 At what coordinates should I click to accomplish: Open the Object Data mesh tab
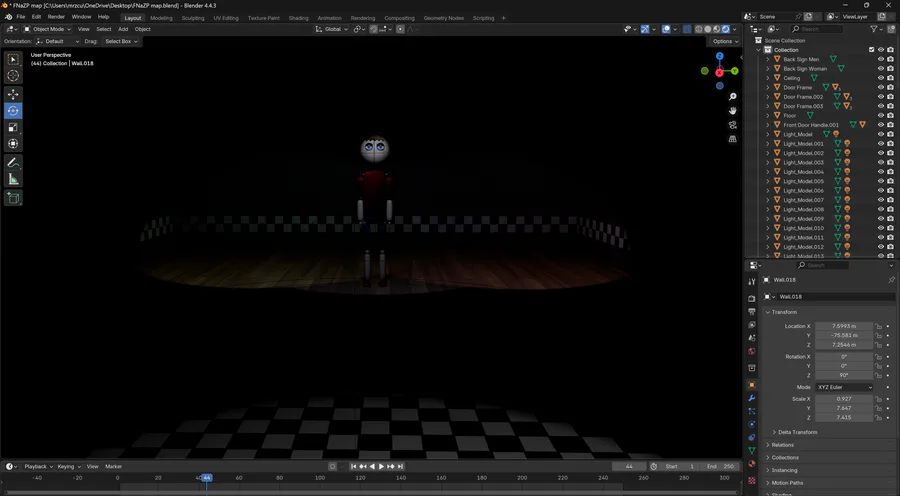coord(752,451)
